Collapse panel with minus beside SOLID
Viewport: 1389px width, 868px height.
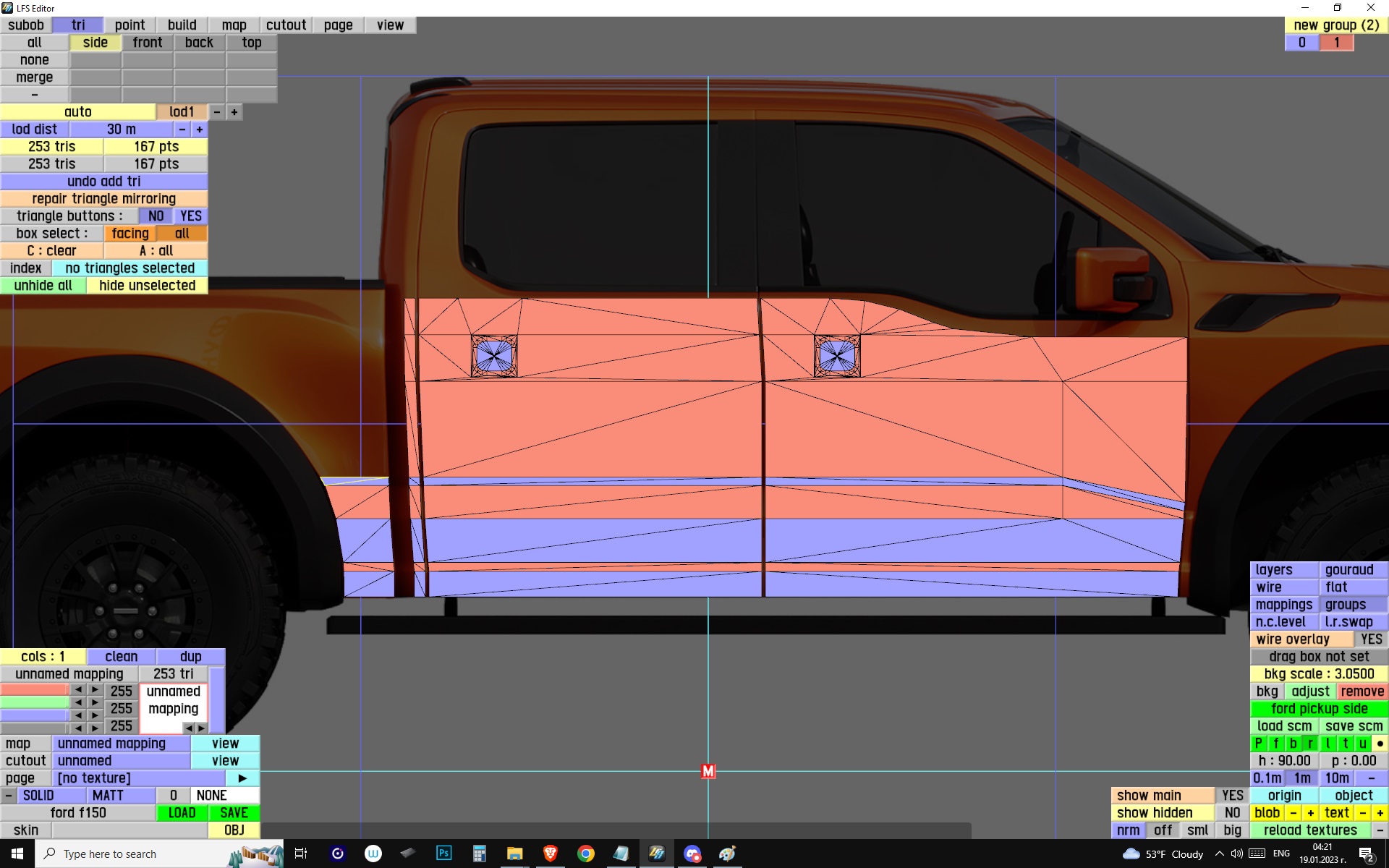point(8,796)
